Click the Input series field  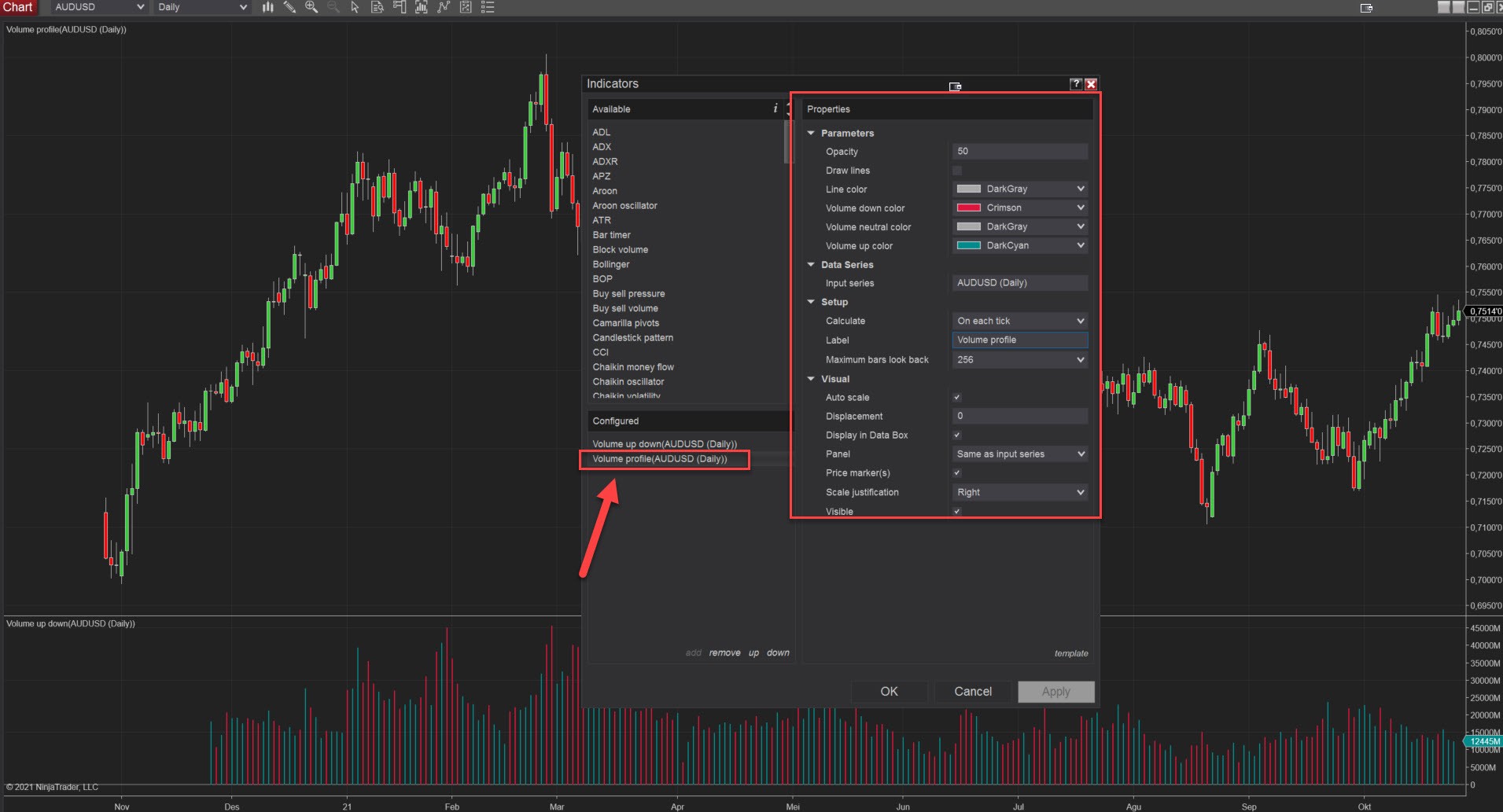coord(1020,283)
